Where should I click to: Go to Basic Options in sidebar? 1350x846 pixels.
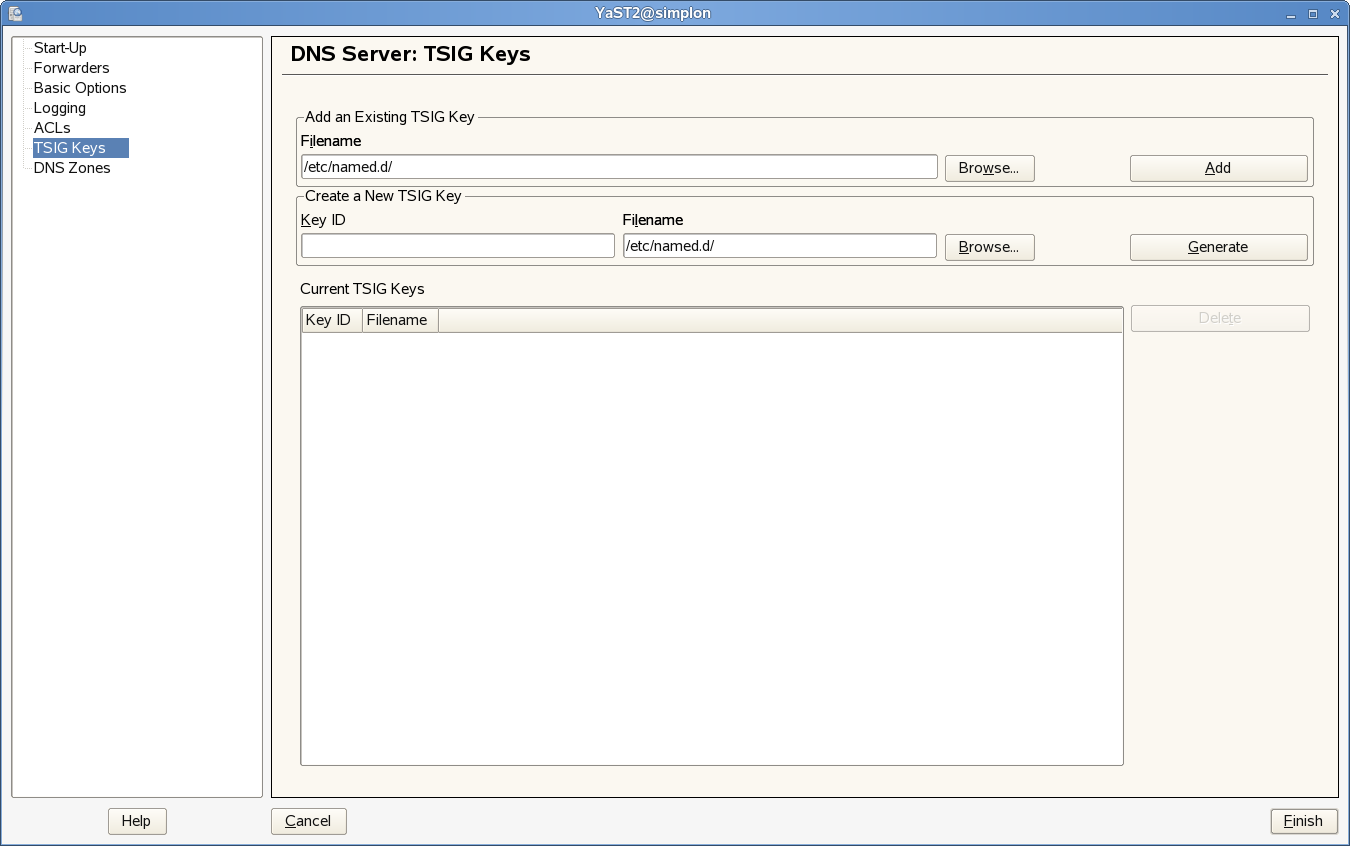point(80,88)
